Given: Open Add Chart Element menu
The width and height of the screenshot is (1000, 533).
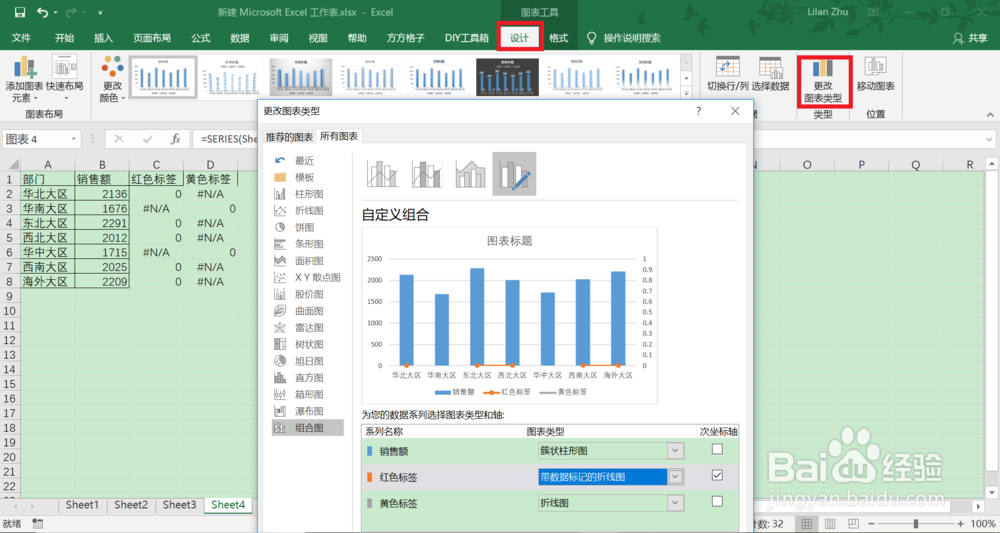Looking at the screenshot, I should (24, 79).
